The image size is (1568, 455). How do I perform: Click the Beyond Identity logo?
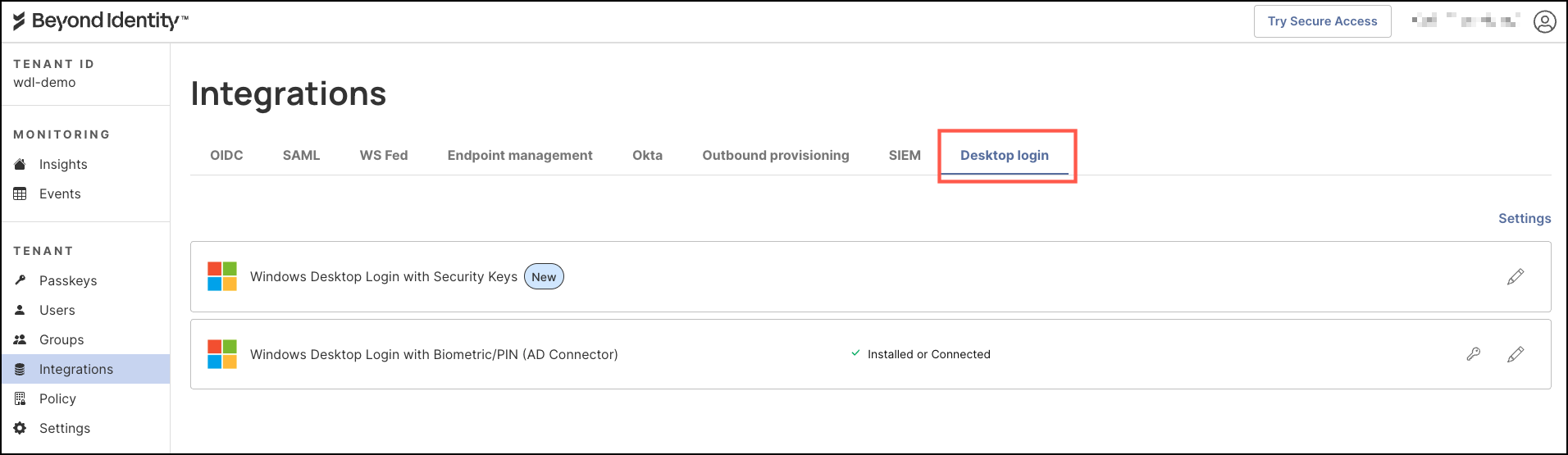(100, 21)
